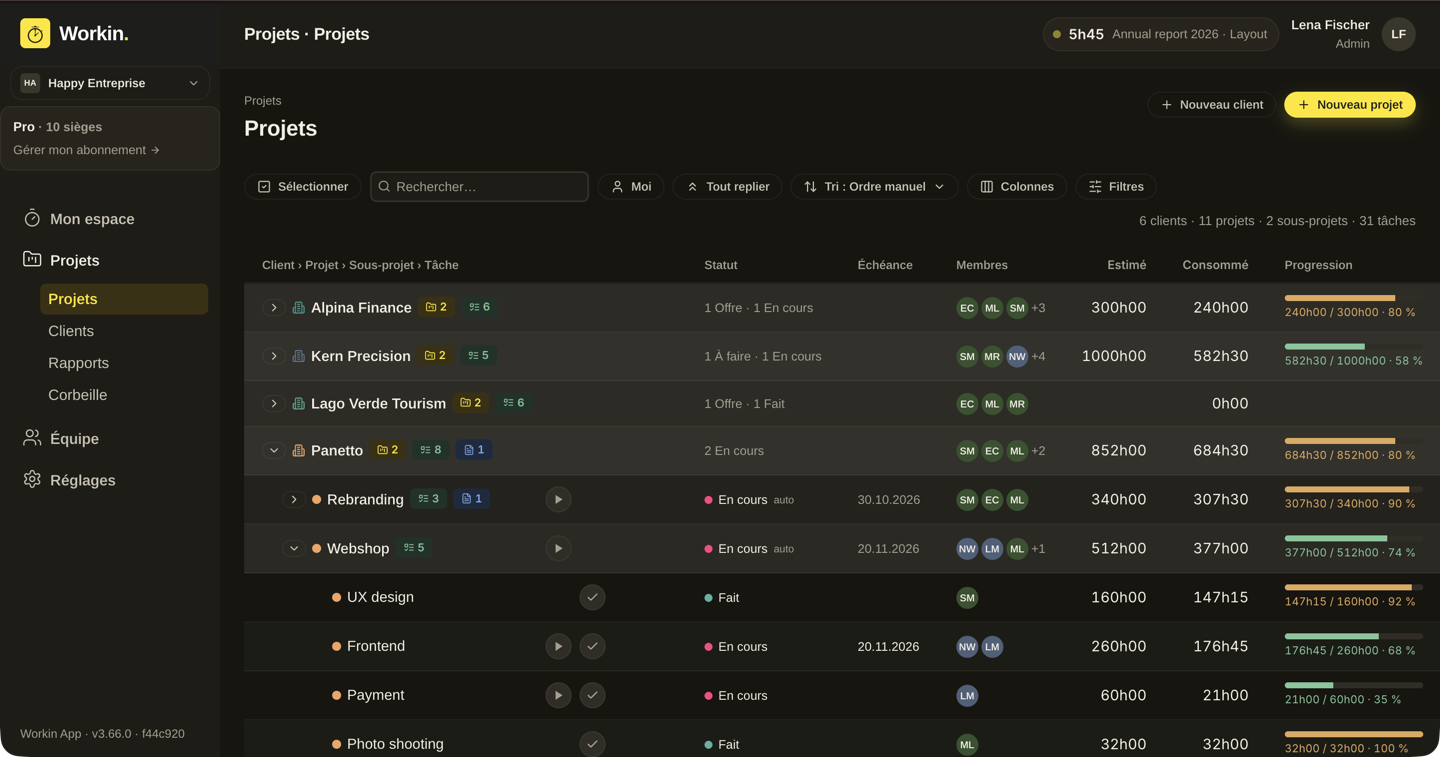
Task: Click the Search field Rechercher…
Action: coord(480,187)
